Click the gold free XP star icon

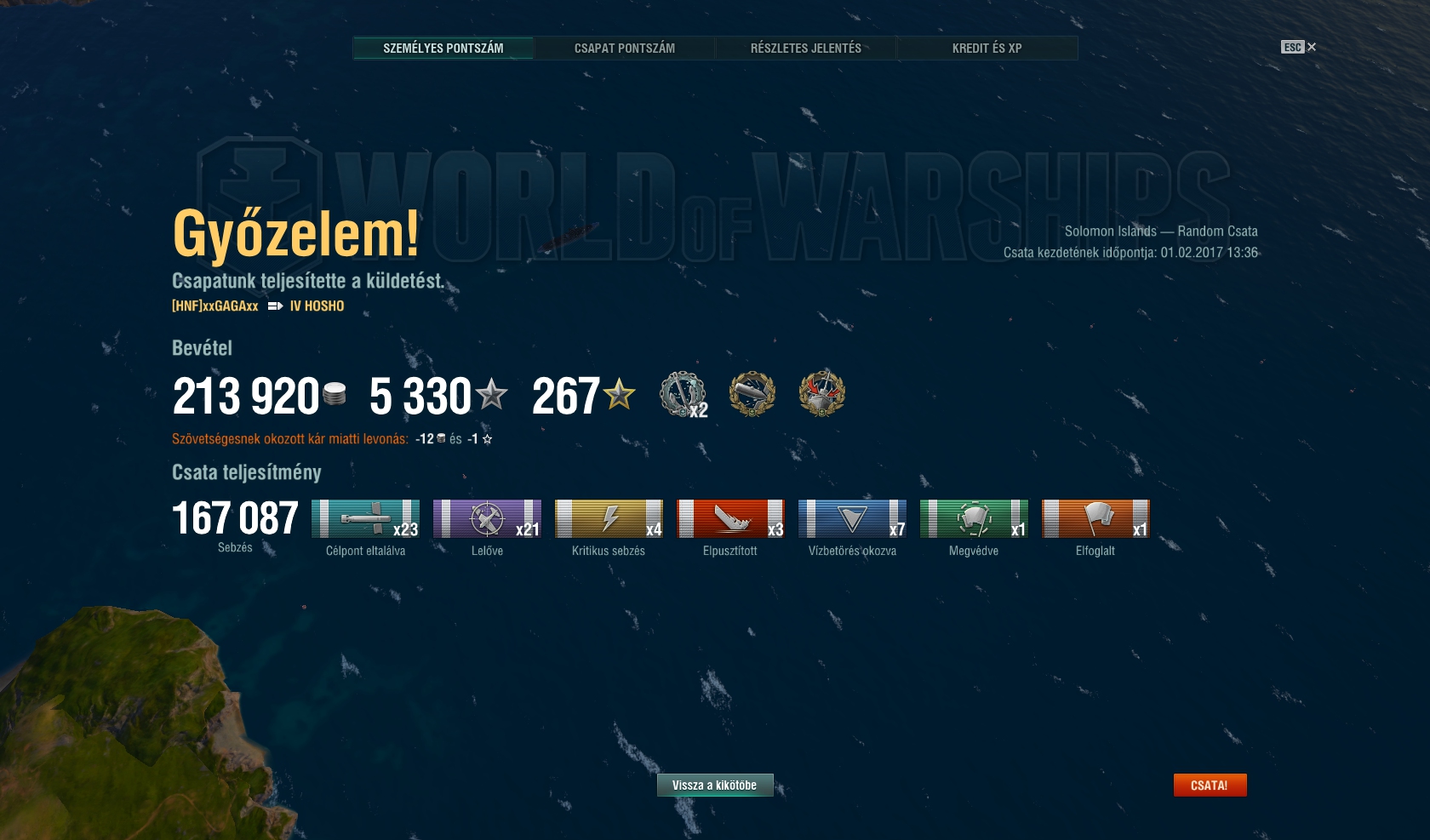619,394
